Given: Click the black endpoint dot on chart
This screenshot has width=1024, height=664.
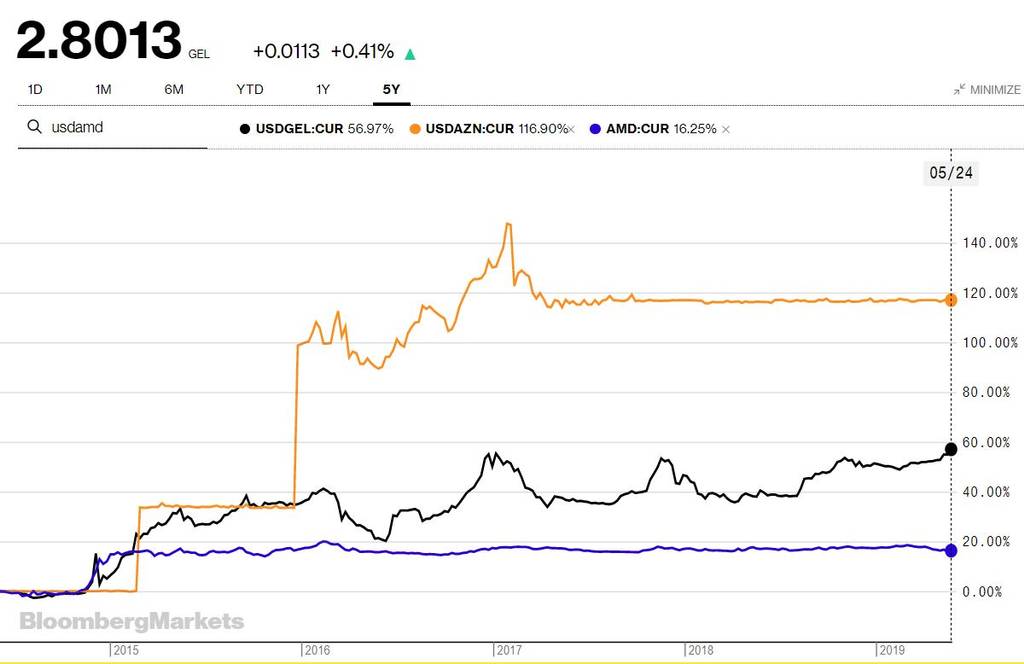Looking at the screenshot, I should click(951, 449).
